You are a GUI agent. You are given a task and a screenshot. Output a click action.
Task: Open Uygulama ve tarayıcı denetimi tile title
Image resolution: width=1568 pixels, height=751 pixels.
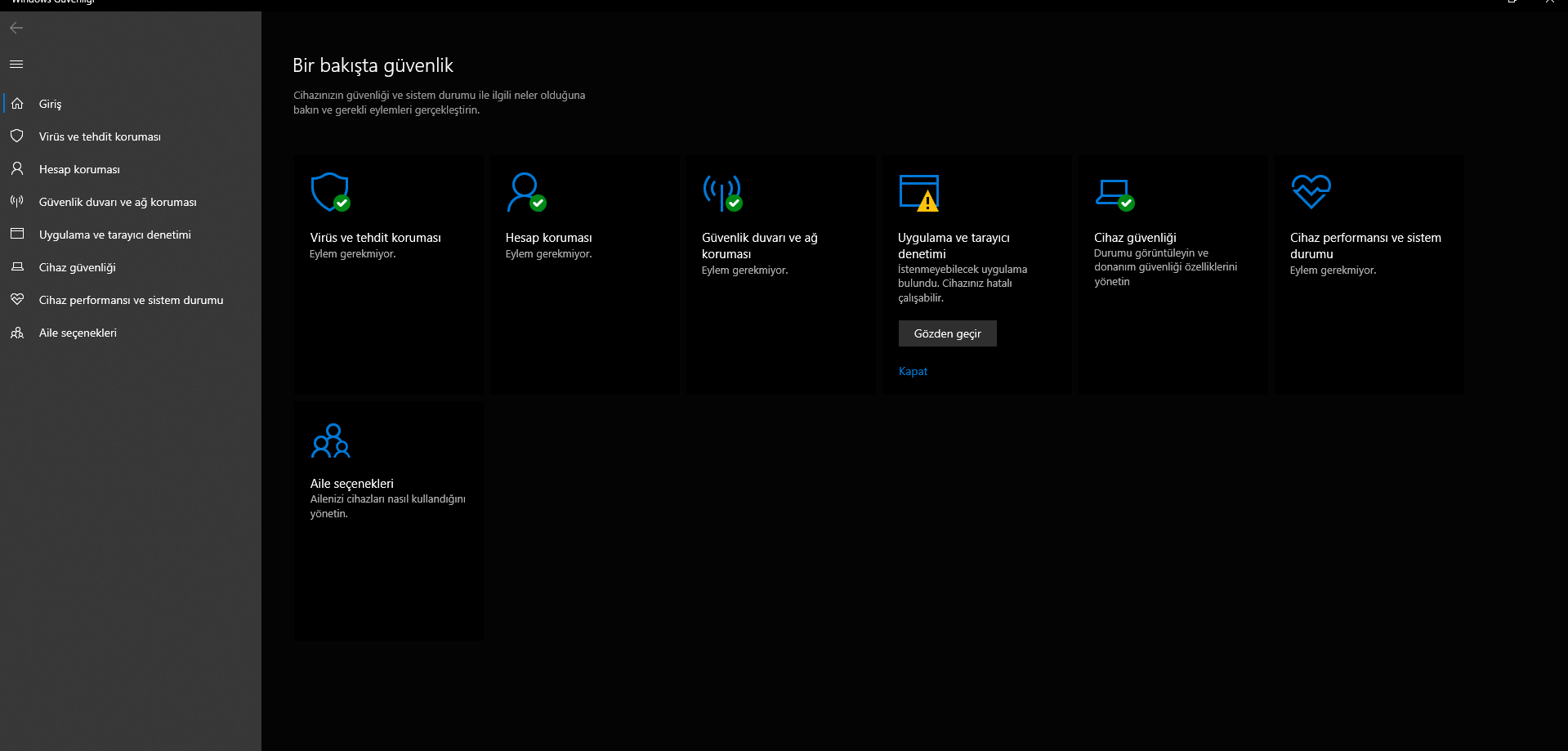point(954,246)
